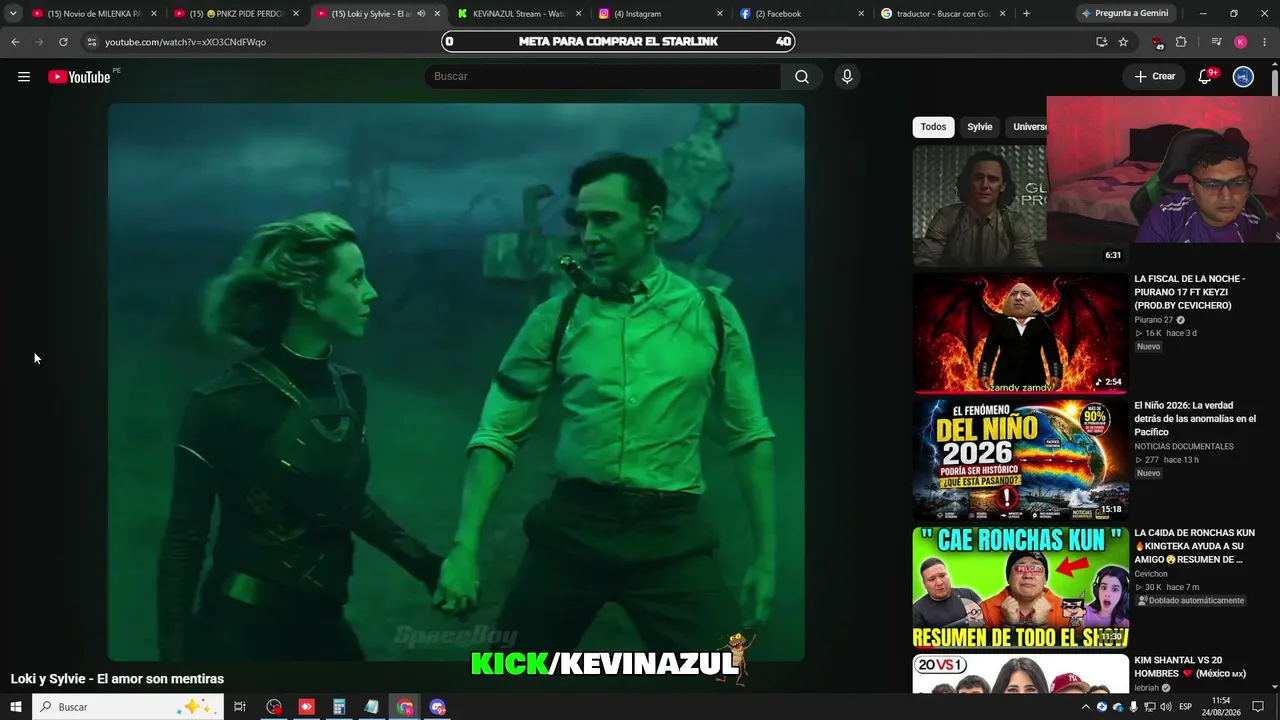Open title 'El Niño 2026: La verdad detrás'
1280x720 pixels.
(x=1195, y=419)
